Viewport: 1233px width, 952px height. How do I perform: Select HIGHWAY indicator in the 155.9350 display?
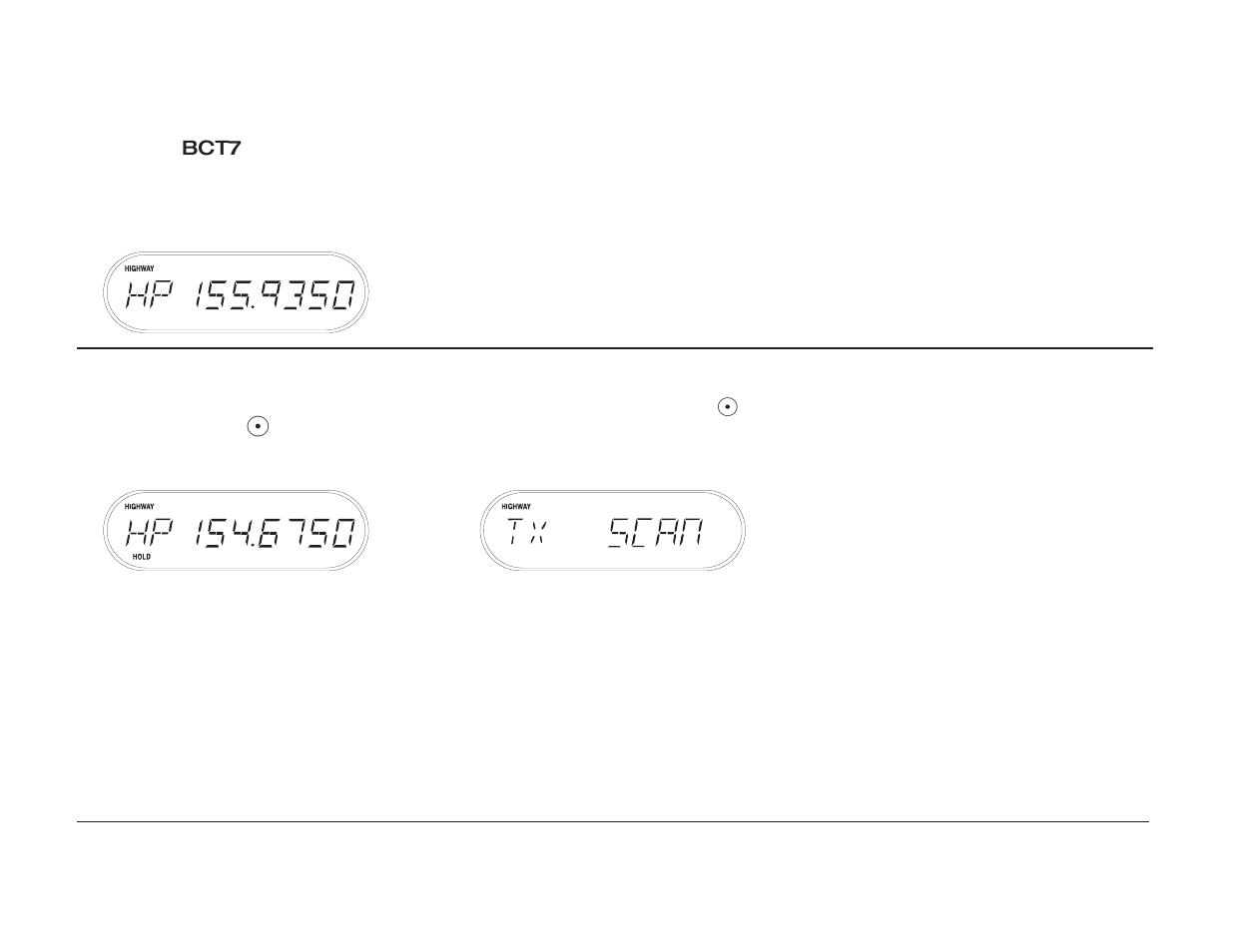[140, 268]
